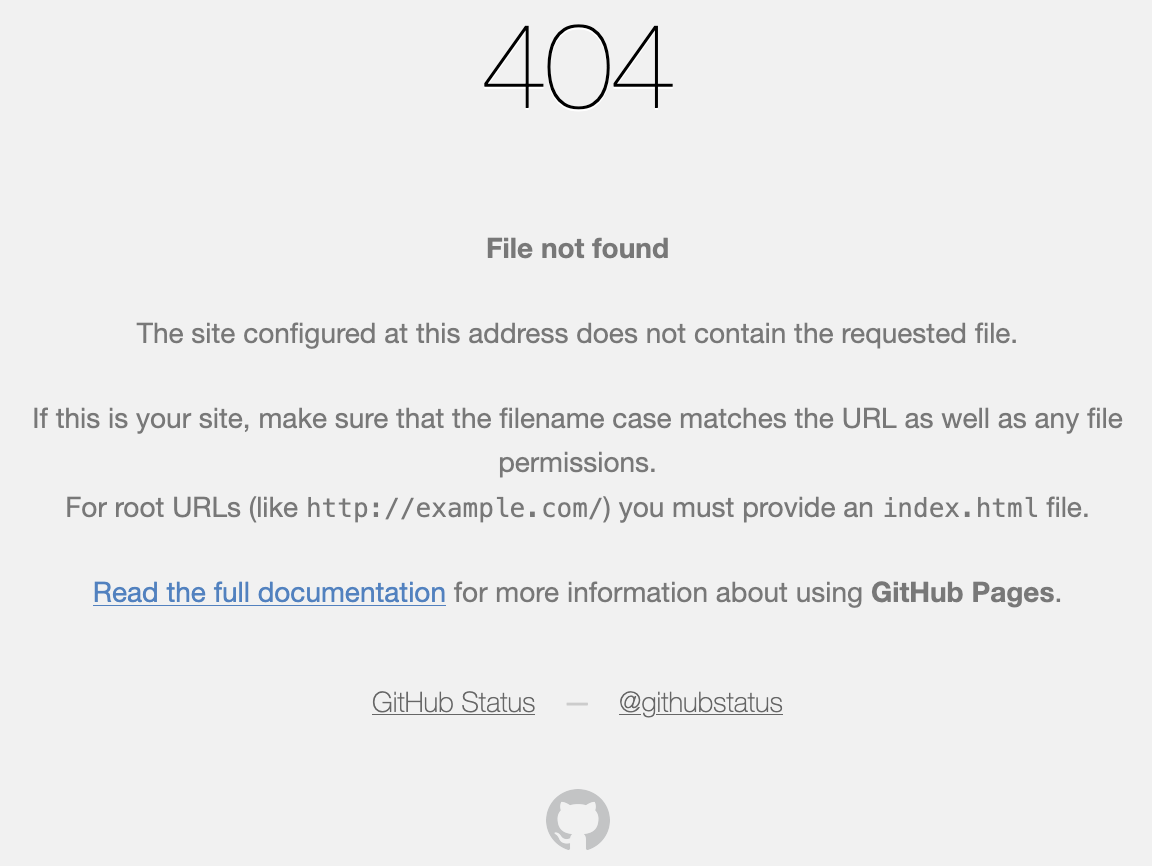Click the dash separator between status links

click(x=577, y=703)
